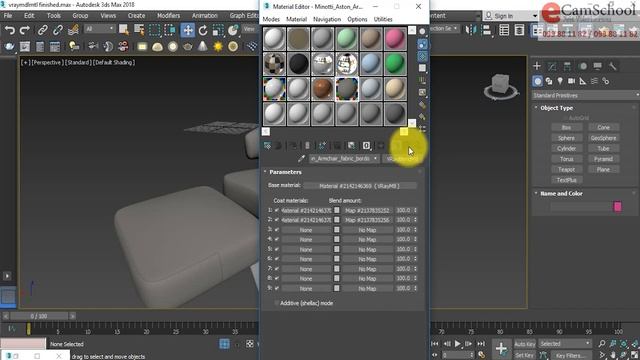Select the Lights category icon
The image size is (640, 360).
(560, 81)
